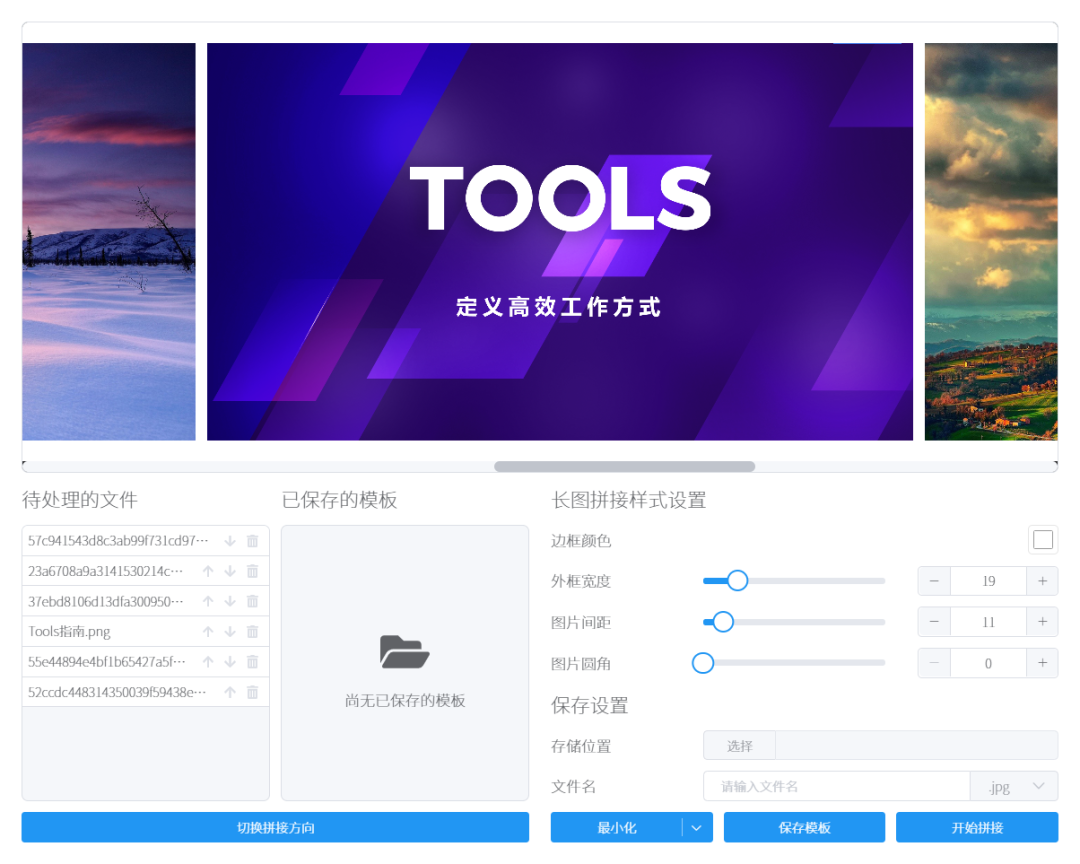Viewport: 1080px width, 864px height.
Task: Delete file 57c941543d8c3ab99f731cd97 from list
Action: (253, 542)
